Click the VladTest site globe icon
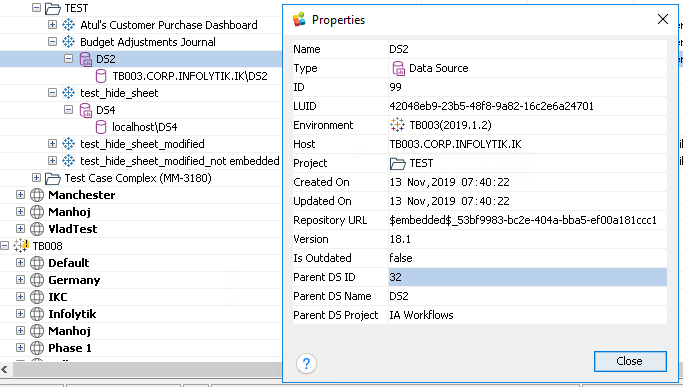Screen dimensions: 683x387 [x=37, y=229]
